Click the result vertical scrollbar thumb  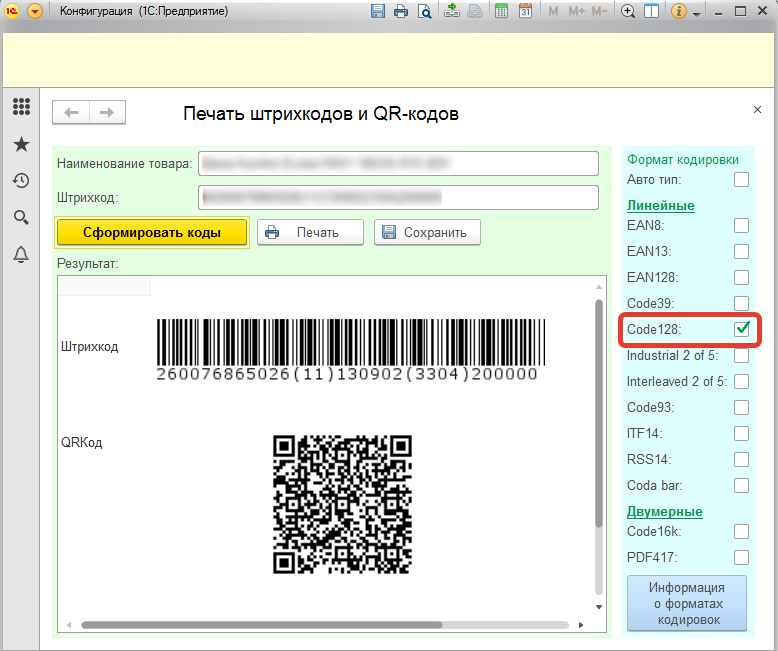coord(599,413)
